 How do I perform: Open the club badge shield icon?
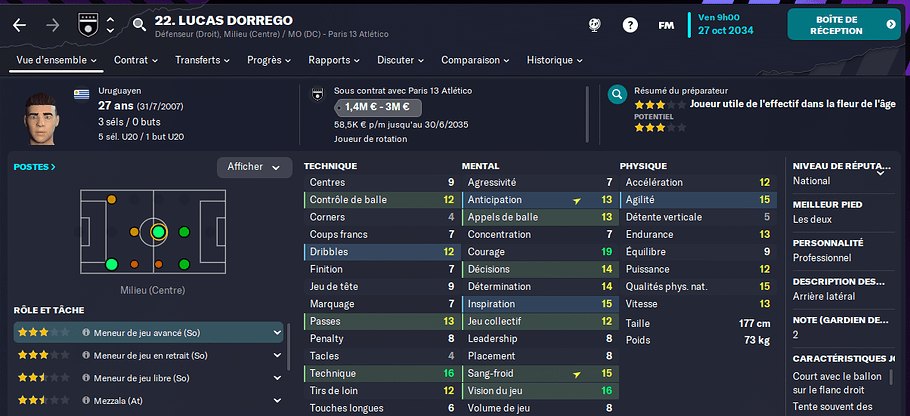coord(87,24)
